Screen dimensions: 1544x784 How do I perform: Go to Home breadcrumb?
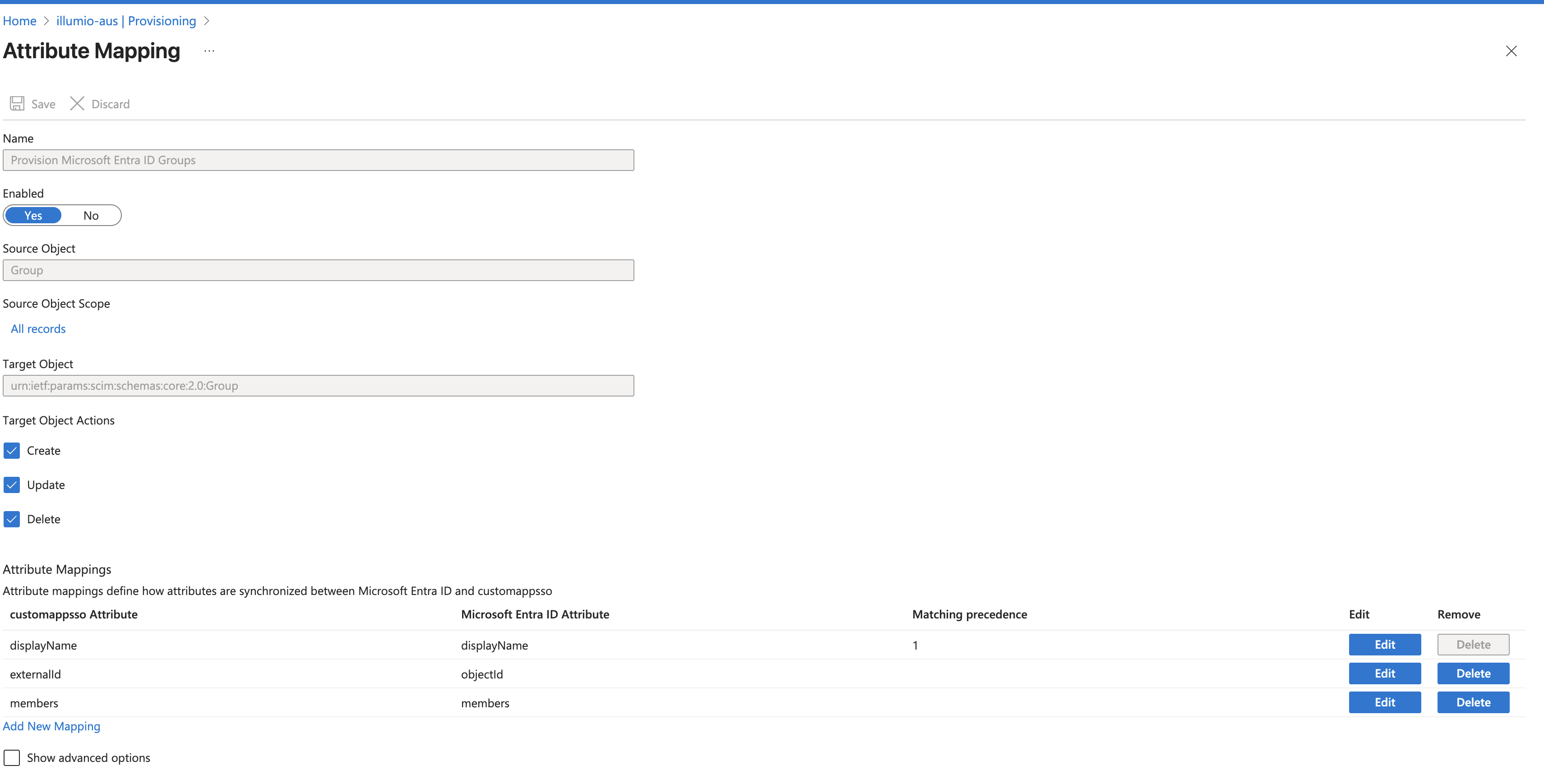(x=20, y=21)
